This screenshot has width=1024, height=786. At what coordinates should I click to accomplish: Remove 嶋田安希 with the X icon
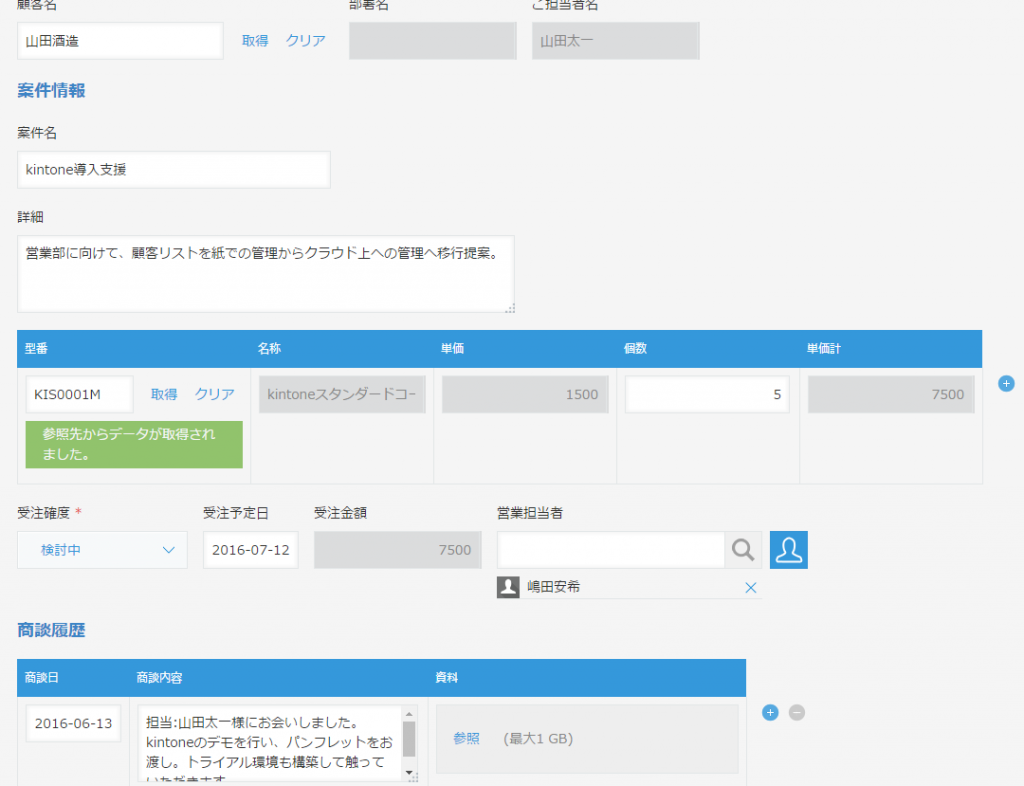[x=750, y=588]
